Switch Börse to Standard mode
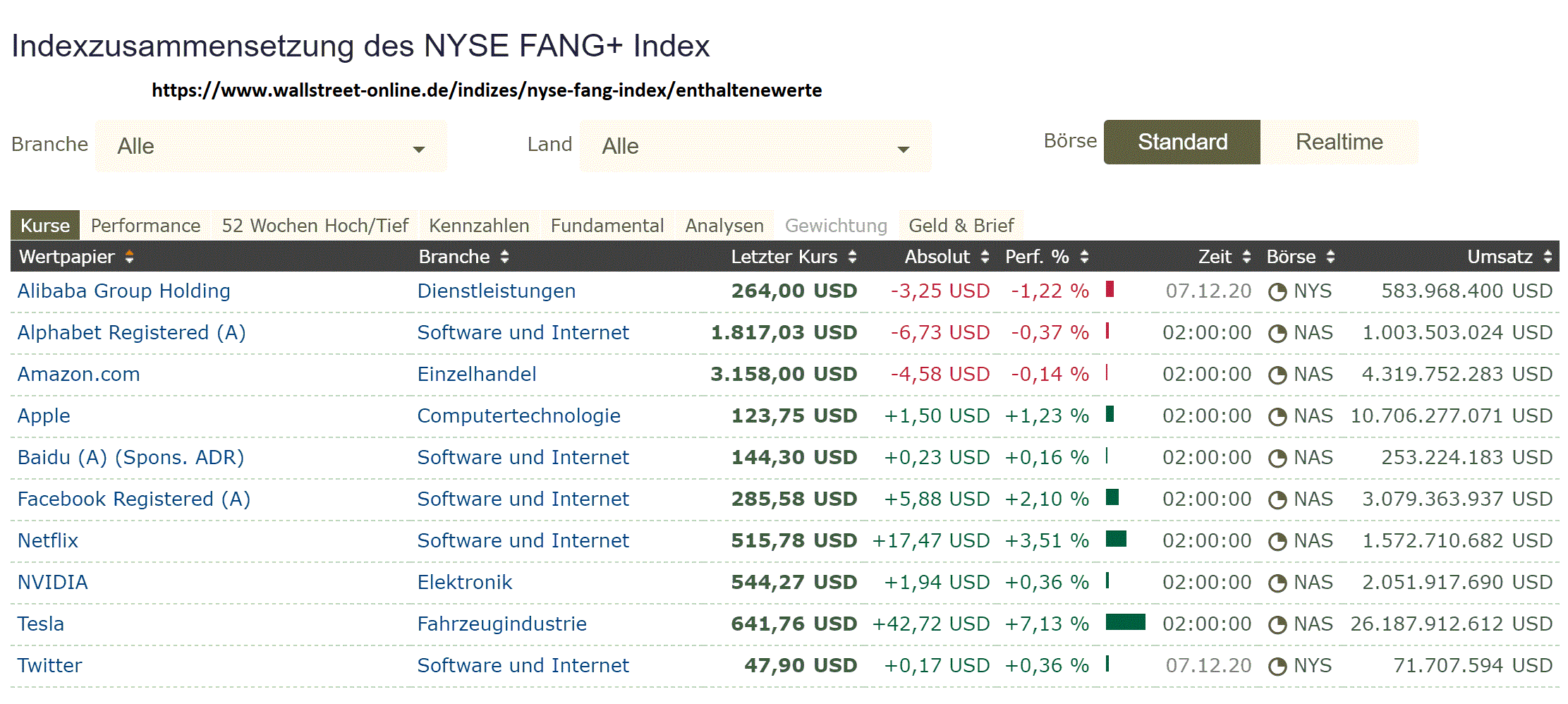This screenshot has height=704, width=1568. coord(1181,142)
